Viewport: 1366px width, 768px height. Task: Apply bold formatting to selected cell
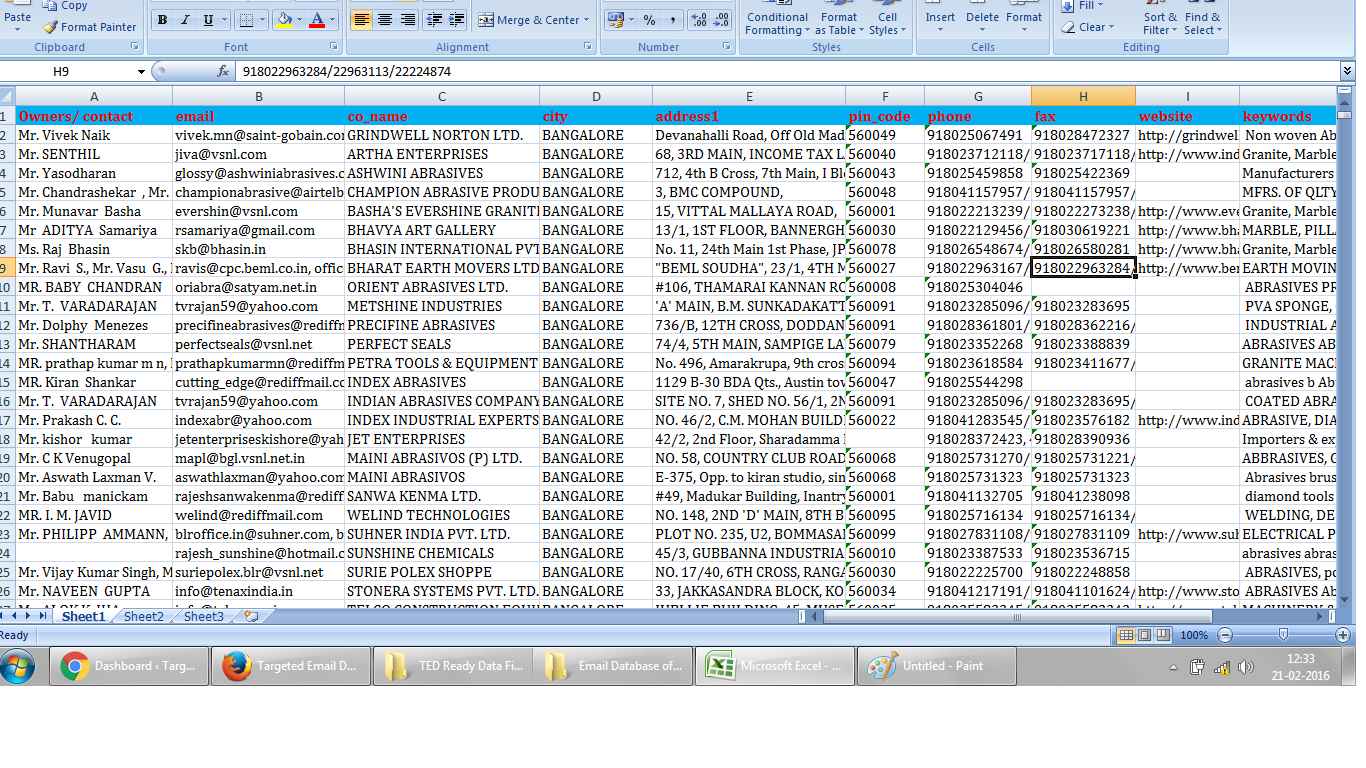(x=162, y=19)
